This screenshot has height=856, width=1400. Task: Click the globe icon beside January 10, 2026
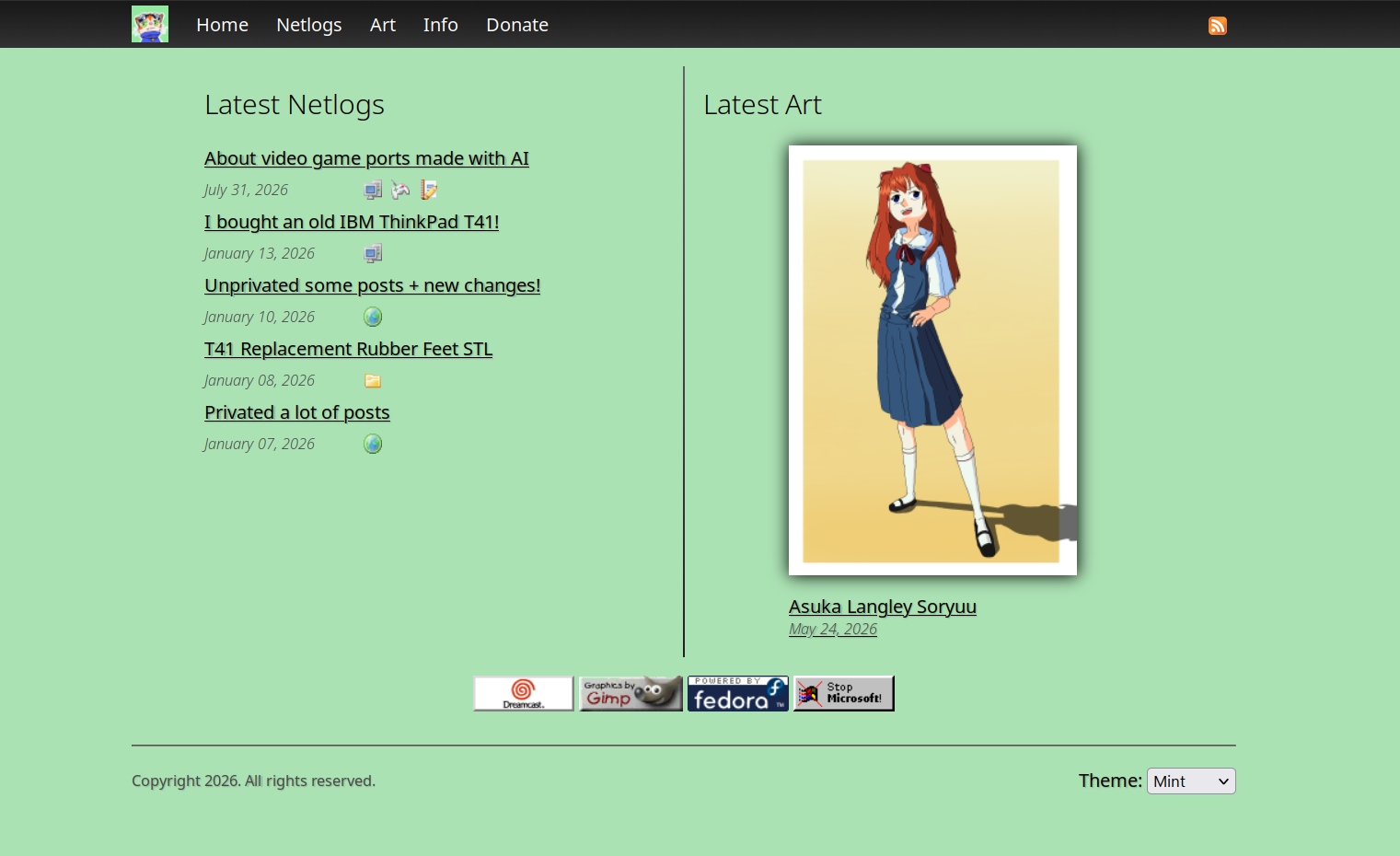[373, 318]
